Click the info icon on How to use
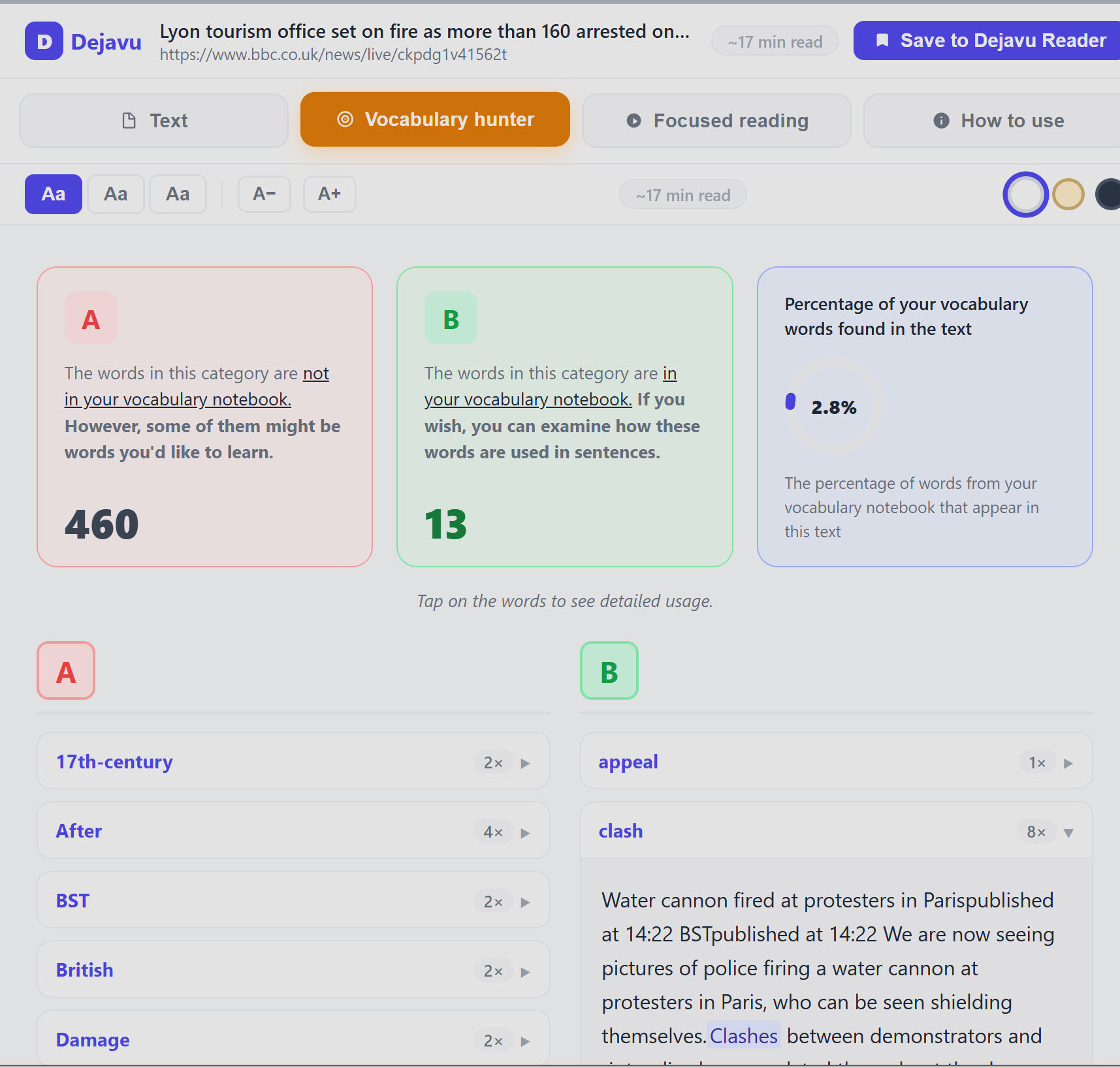This screenshot has width=1120, height=1068. pyautogui.click(x=941, y=121)
